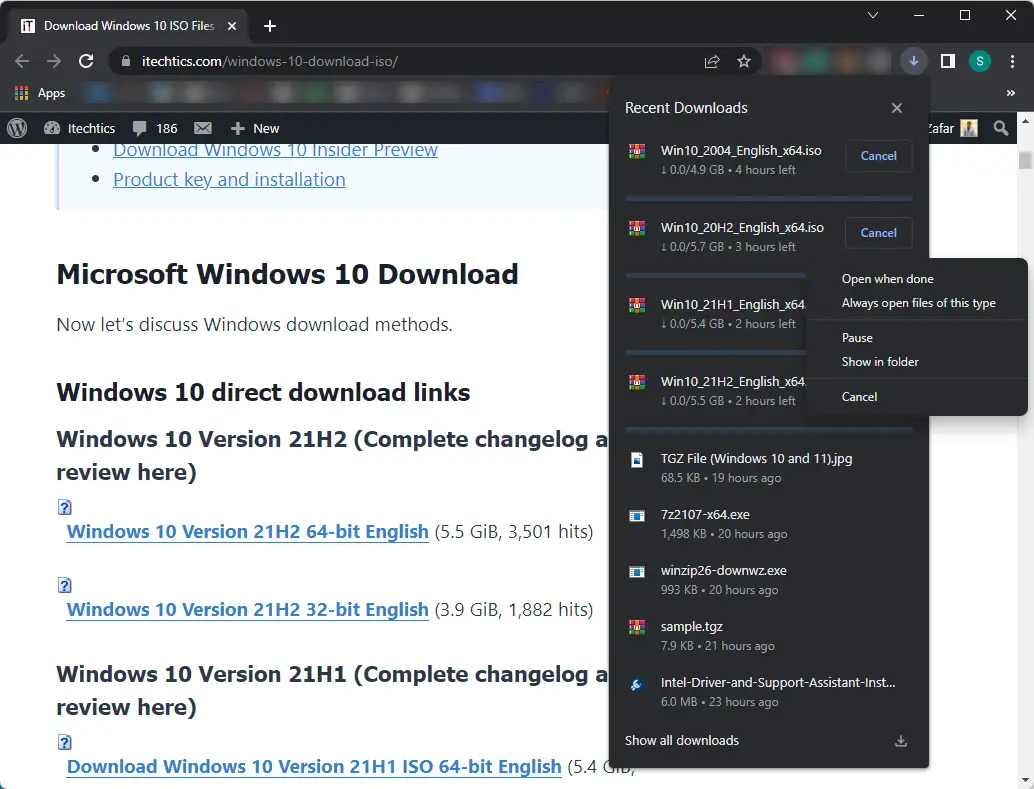This screenshot has height=789, width=1034.
Task: Reload the page with refresh icon
Action: (86, 61)
